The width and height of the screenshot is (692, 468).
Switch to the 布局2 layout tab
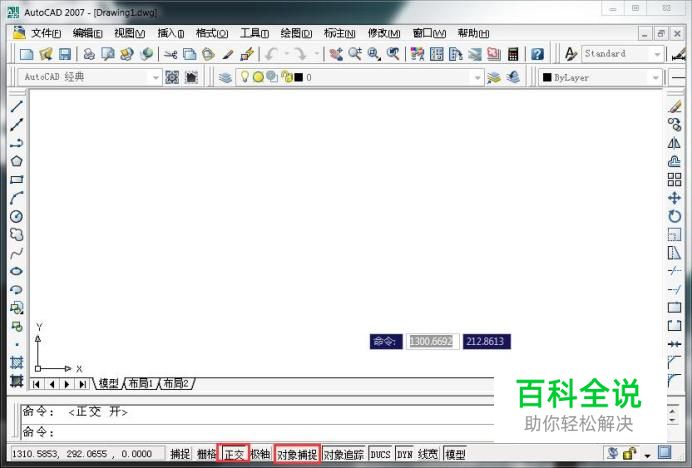(176, 383)
